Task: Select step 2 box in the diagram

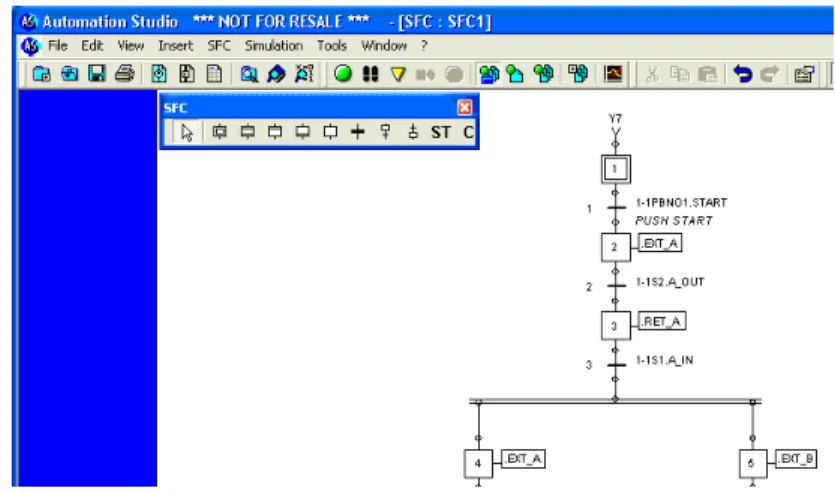Action: [616, 247]
